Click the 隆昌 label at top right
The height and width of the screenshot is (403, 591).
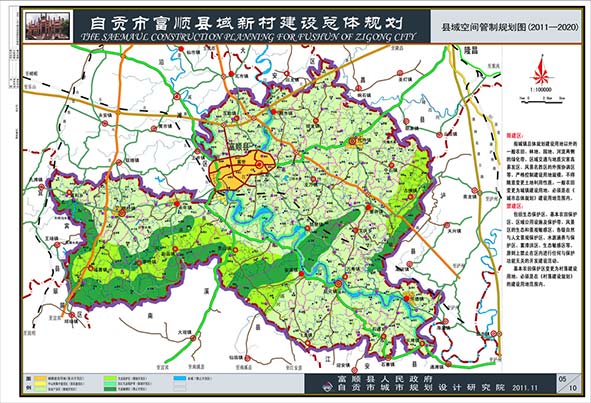[x=471, y=51]
